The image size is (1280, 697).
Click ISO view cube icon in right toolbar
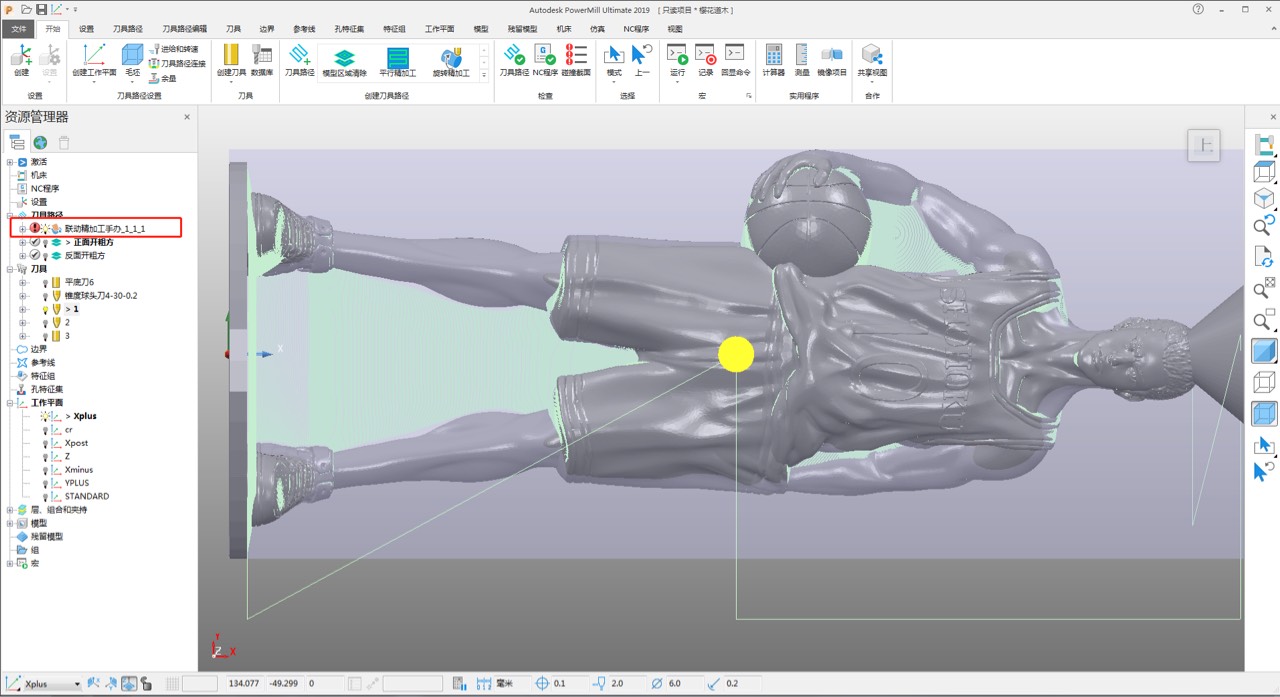pyautogui.click(x=1264, y=198)
